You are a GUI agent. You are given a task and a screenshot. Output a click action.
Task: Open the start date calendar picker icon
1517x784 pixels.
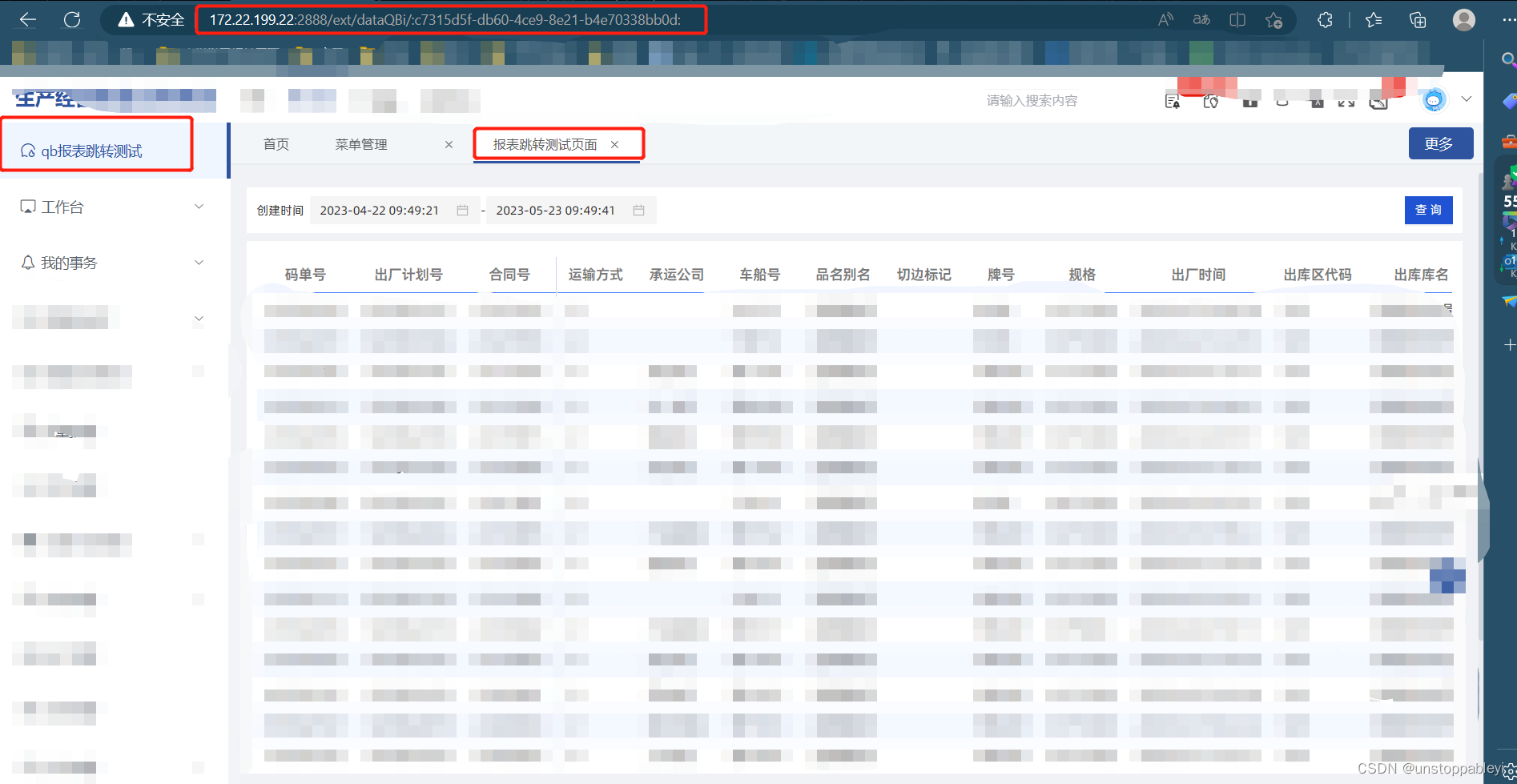pyautogui.click(x=462, y=210)
